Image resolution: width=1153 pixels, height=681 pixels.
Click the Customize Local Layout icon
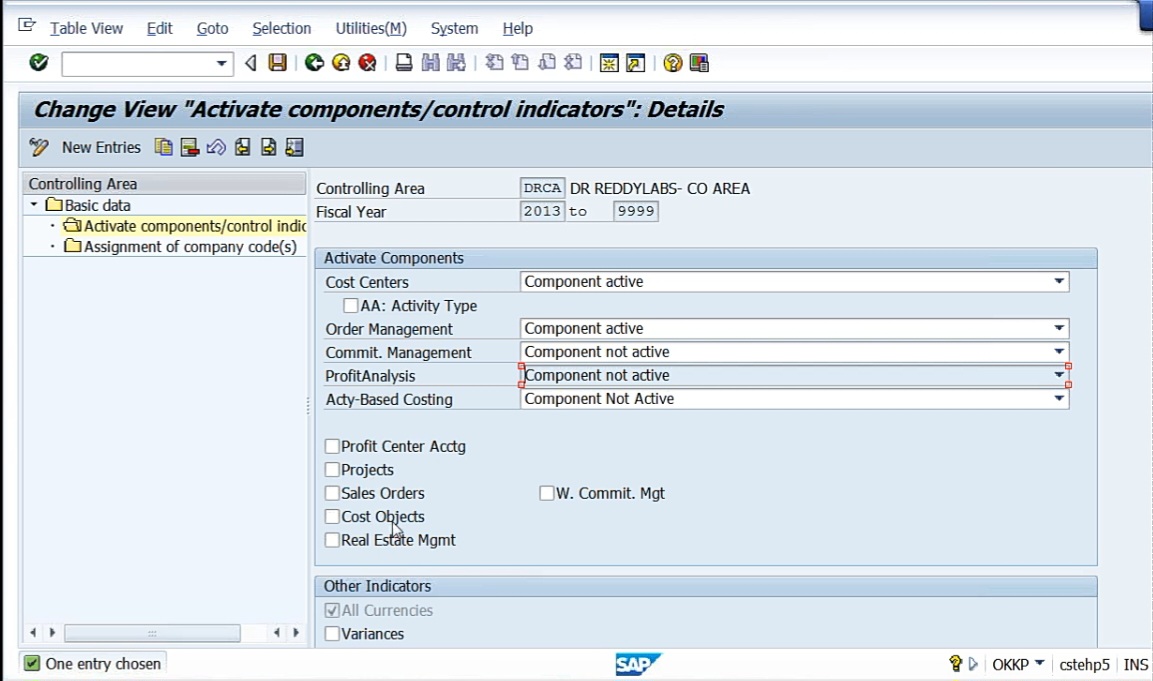pos(699,63)
